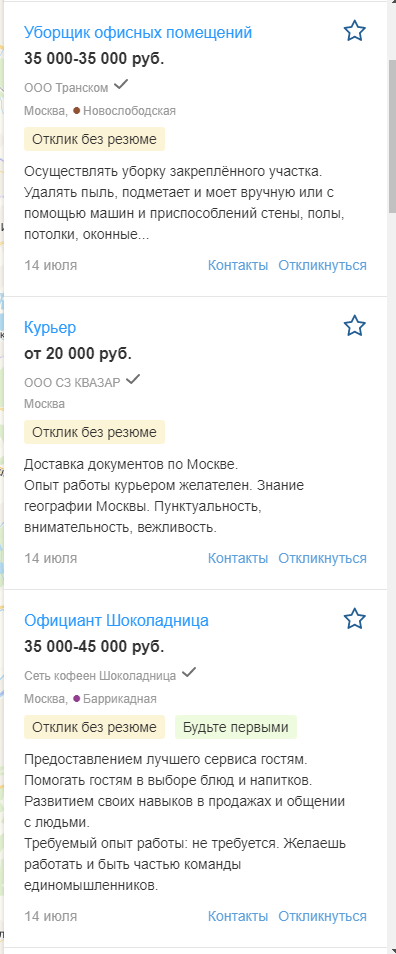Click Отклик без резюме tag on Курьер
Image resolution: width=396 pixels, height=954 pixels.
[94, 432]
